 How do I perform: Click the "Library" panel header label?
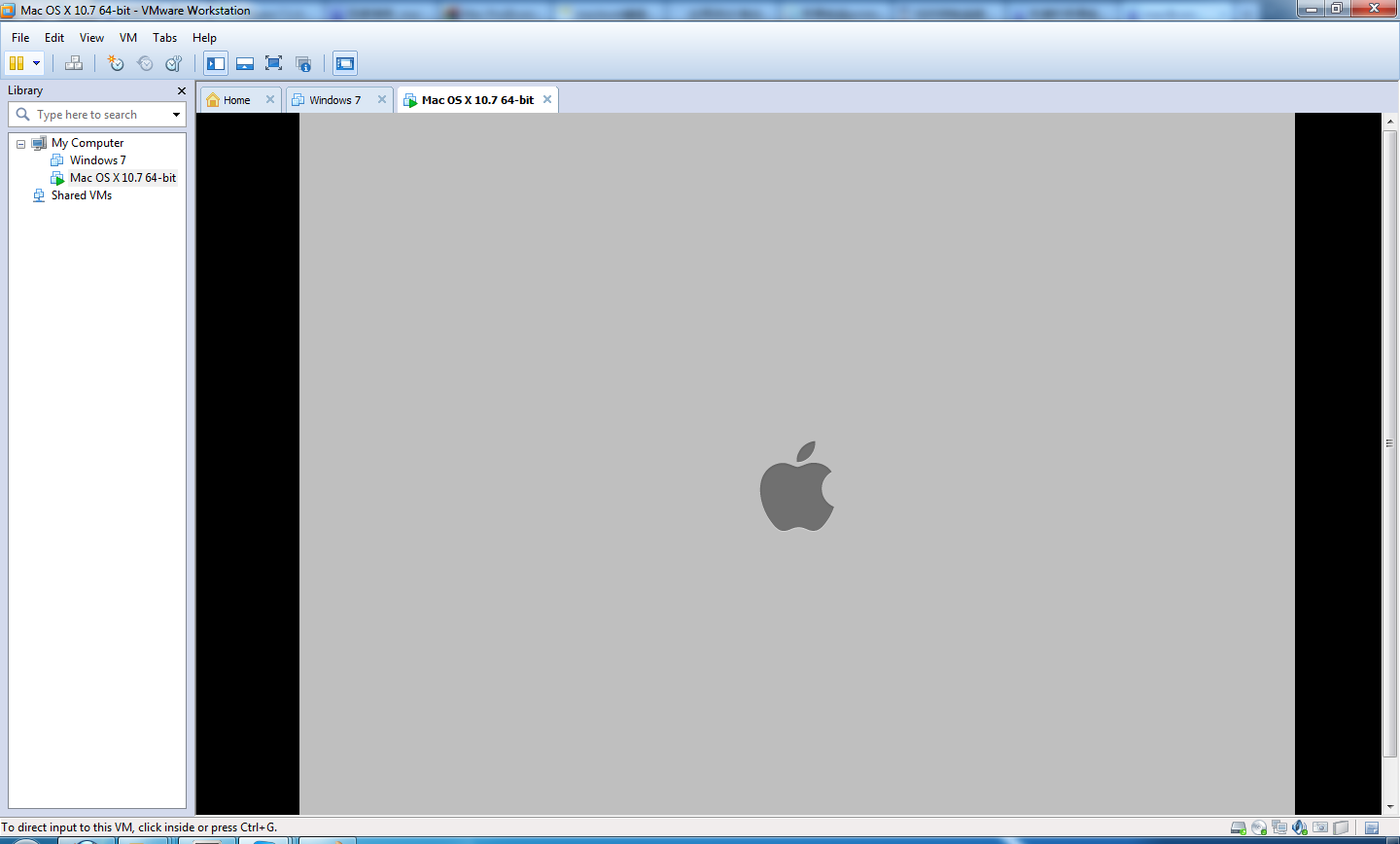(x=25, y=90)
